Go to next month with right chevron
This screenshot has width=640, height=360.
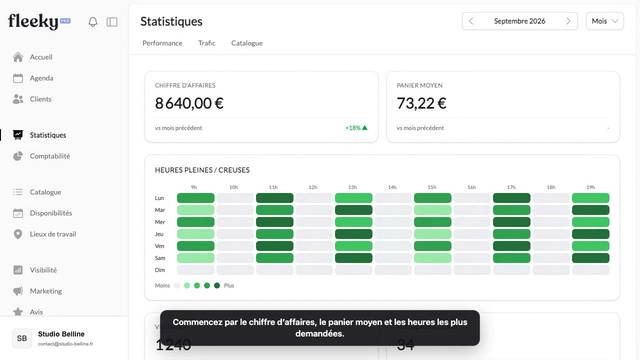pos(568,21)
